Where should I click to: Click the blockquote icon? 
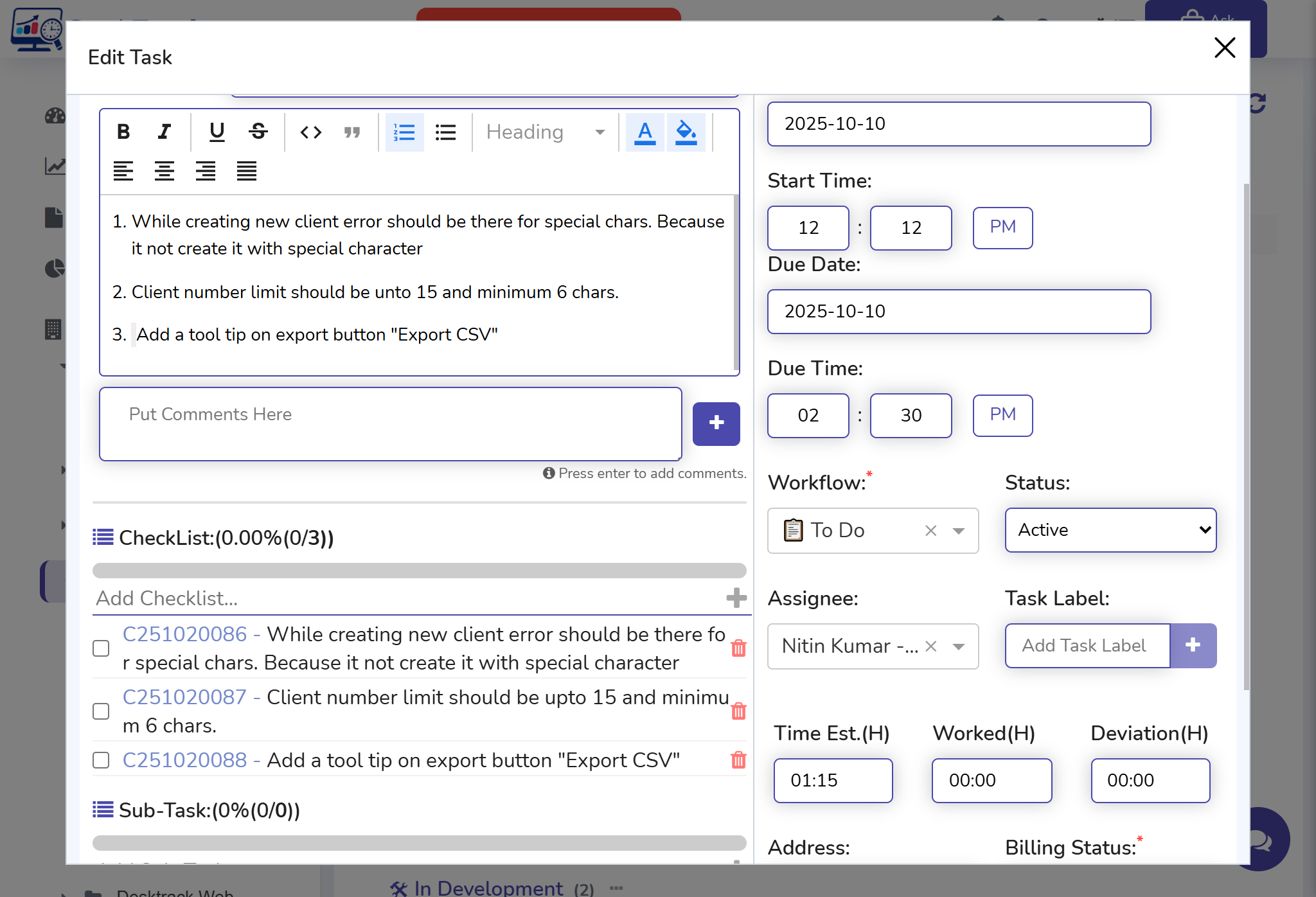pos(352,132)
